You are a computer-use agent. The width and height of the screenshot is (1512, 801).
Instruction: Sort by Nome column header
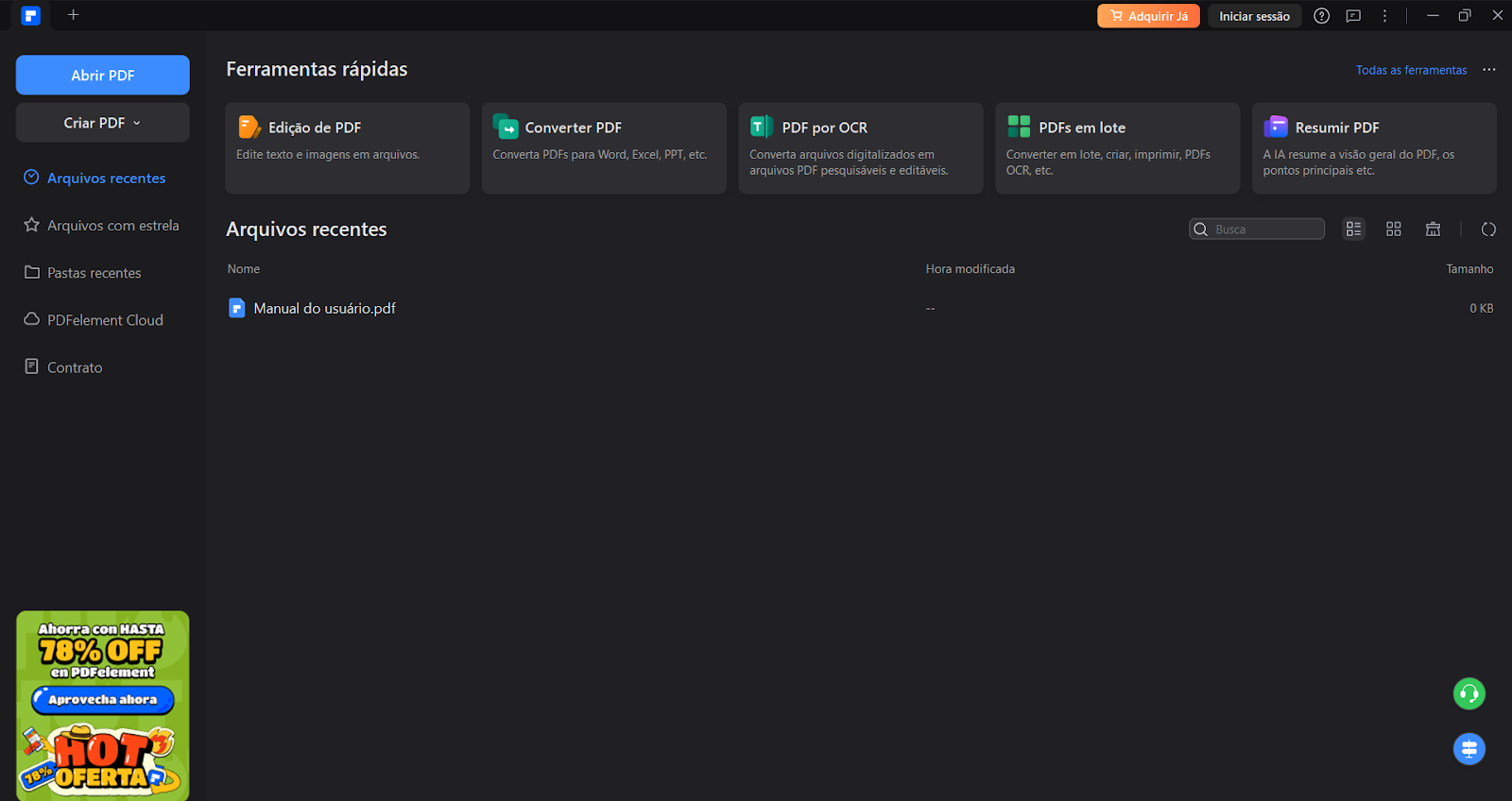coord(243,269)
